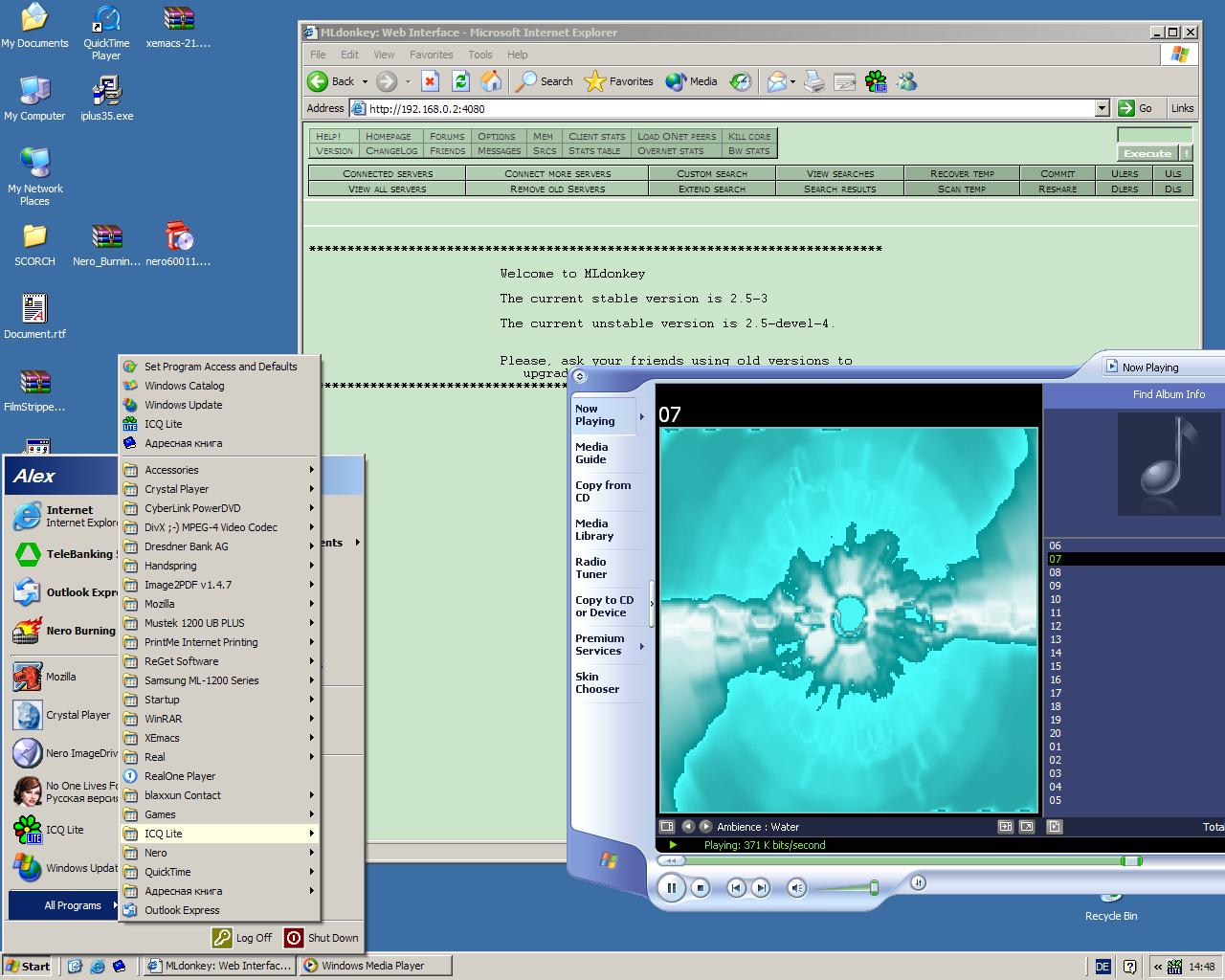The height and width of the screenshot is (980, 1225).
Task: Click the IE Print icon
Action: 813,81
